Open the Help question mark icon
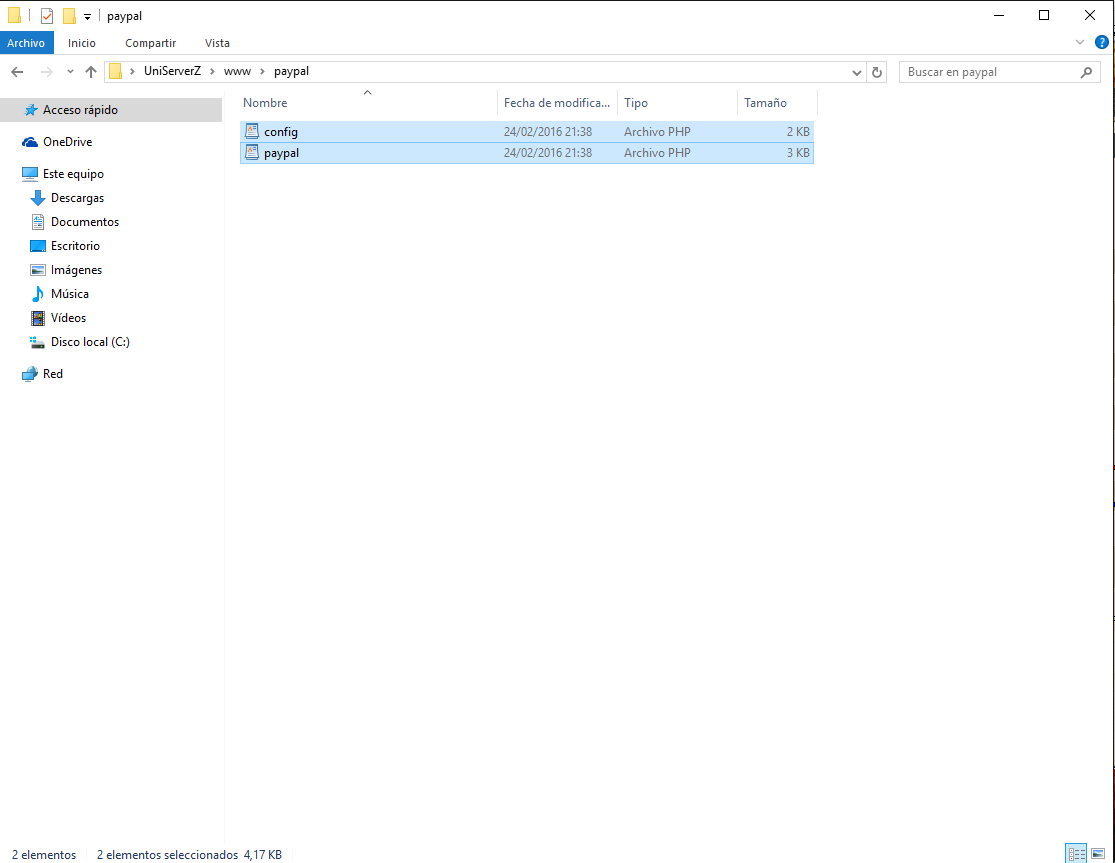 coord(1101,43)
